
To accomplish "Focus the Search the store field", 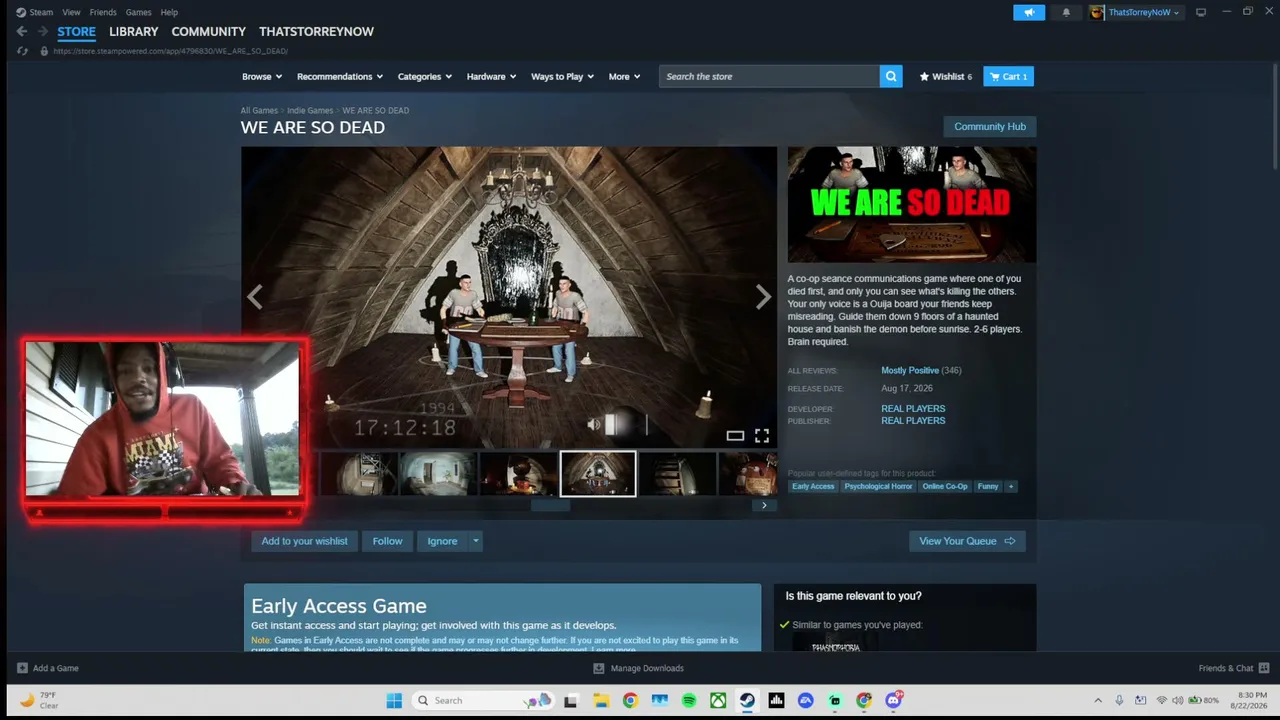I will click(x=769, y=76).
